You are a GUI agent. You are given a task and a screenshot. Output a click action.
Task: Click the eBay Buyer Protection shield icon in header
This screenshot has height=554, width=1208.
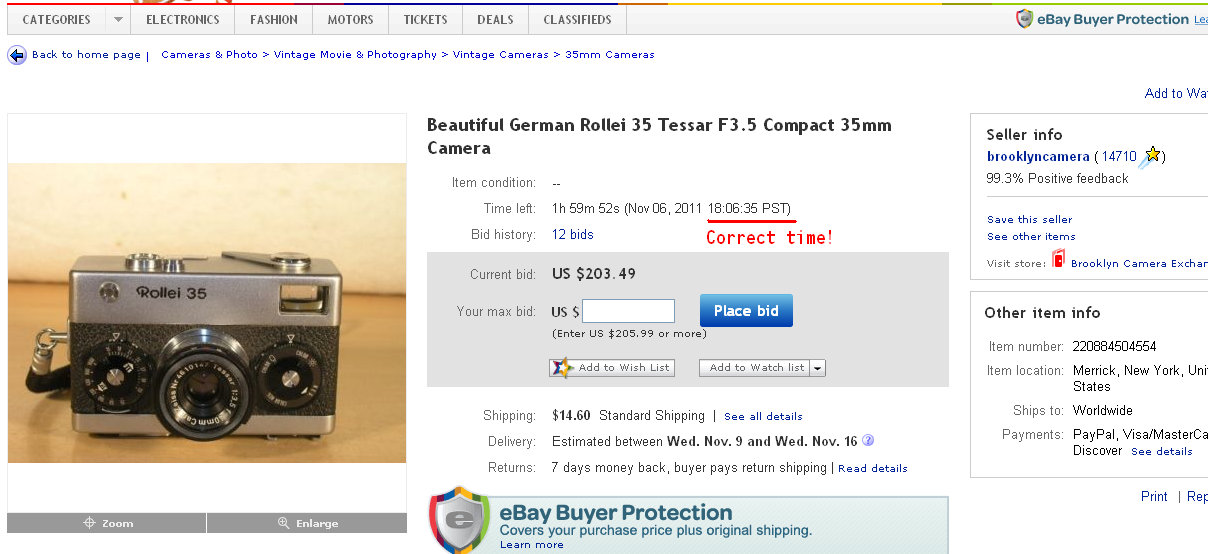(x=1024, y=19)
